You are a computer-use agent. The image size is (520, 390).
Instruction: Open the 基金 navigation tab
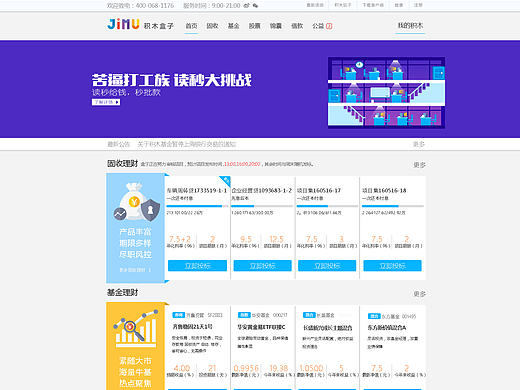pyautogui.click(x=233, y=26)
